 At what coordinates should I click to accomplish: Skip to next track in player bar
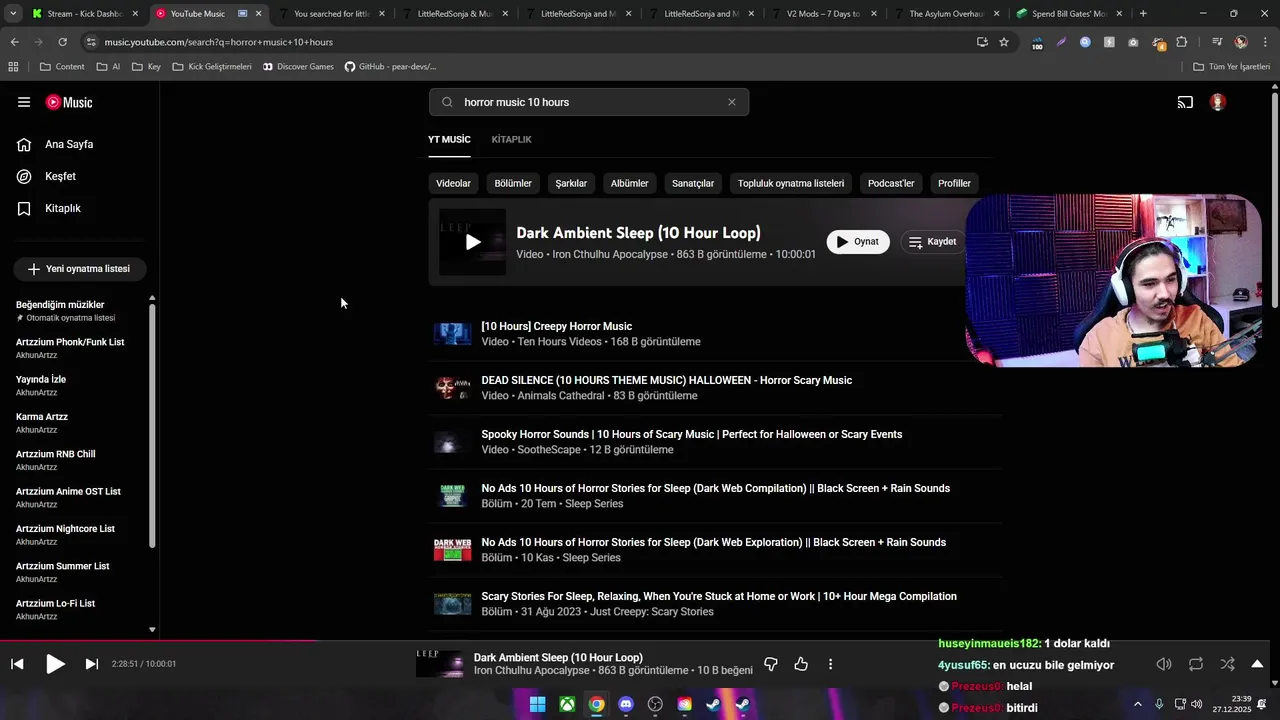(91, 664)
